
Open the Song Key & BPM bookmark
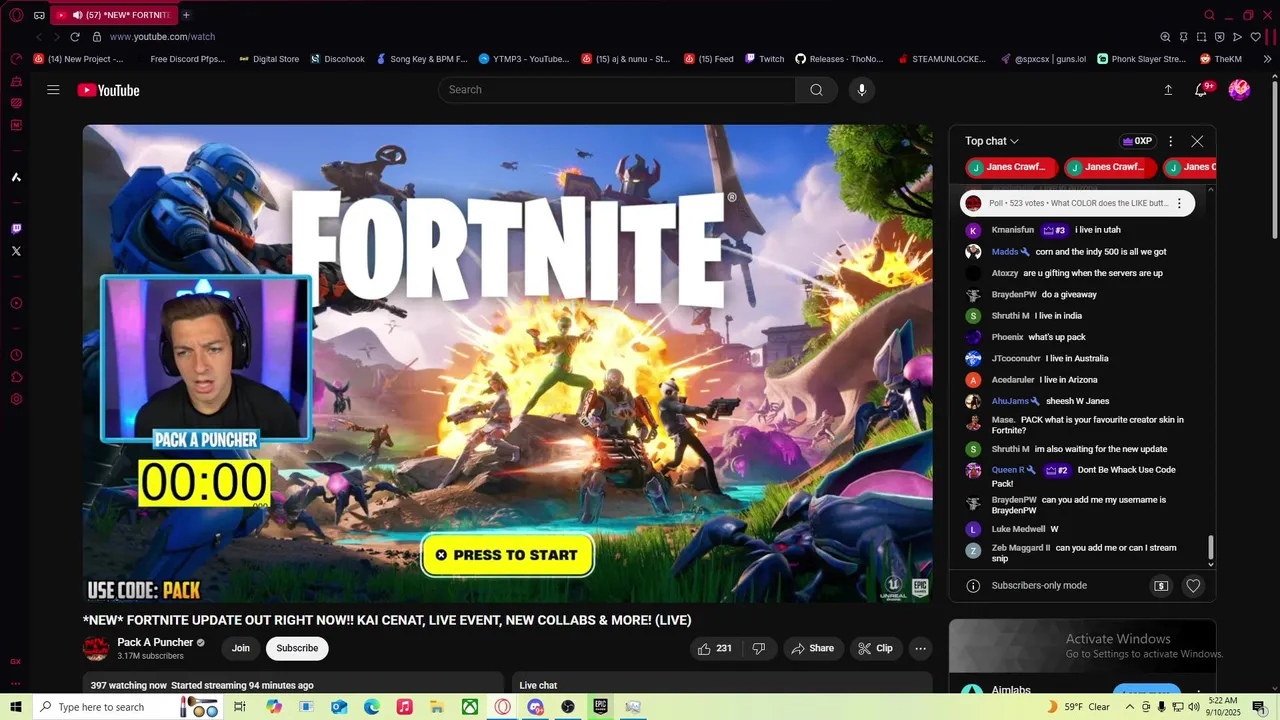[x=422, y=59]
